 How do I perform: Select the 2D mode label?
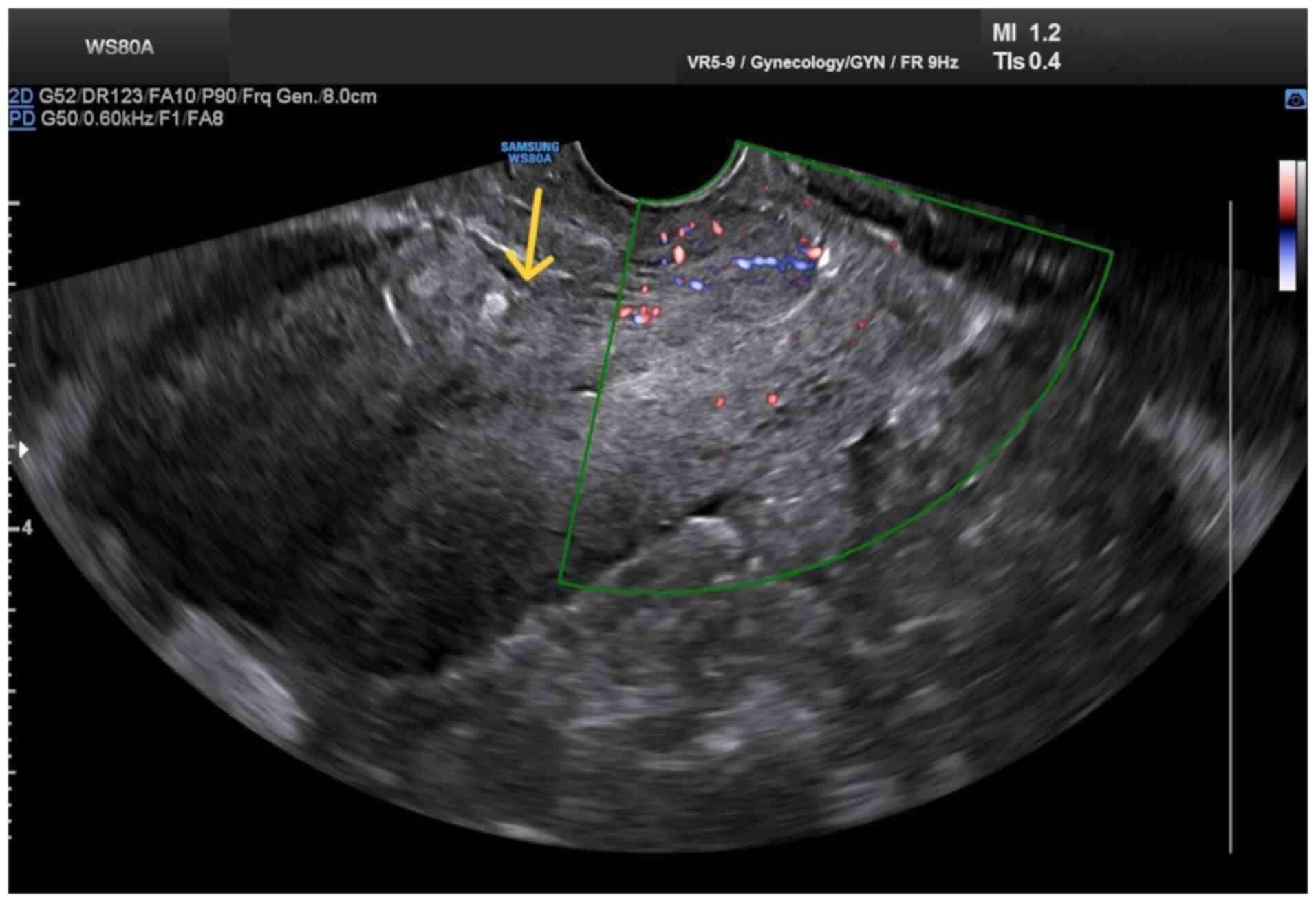point(21,96)
